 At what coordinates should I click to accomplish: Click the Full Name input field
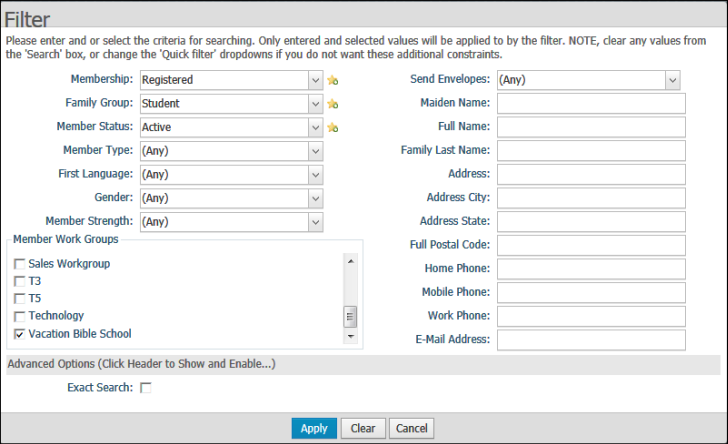pos(591,127)
